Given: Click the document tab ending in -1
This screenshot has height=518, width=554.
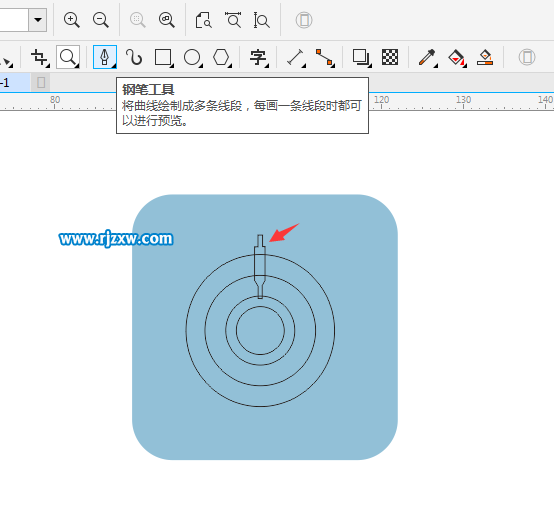Looking at the screenshot, I should click(x=15, y=83).
